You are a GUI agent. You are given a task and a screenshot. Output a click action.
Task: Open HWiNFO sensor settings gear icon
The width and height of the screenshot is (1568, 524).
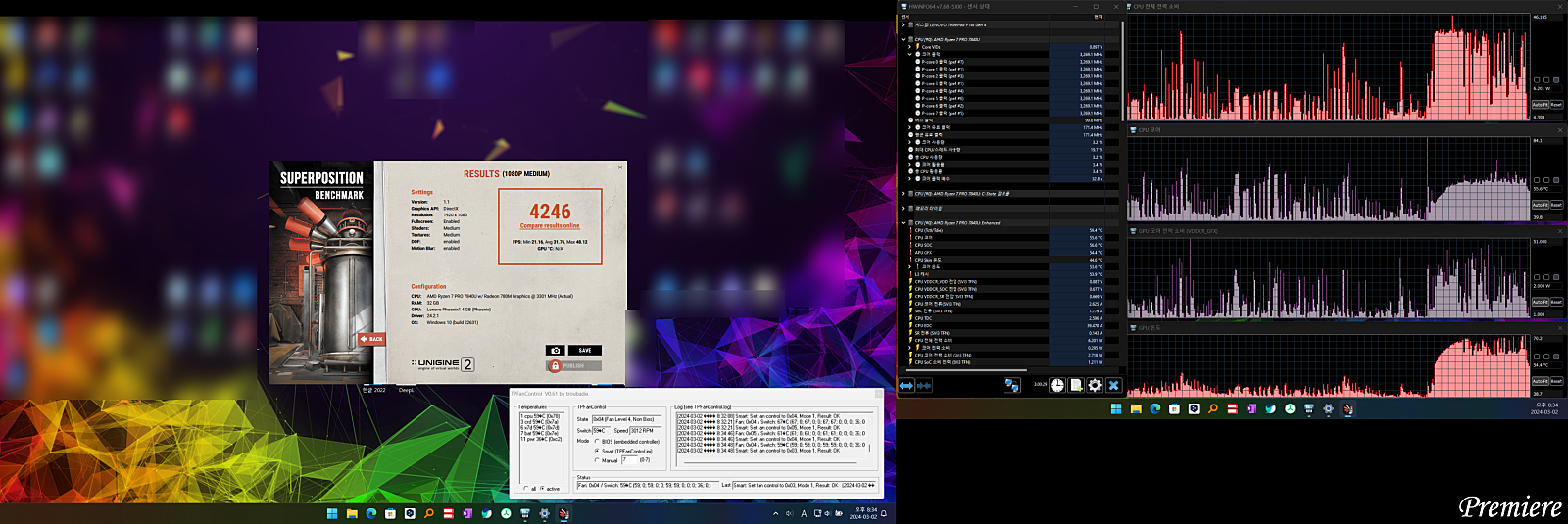[1095, 386]
